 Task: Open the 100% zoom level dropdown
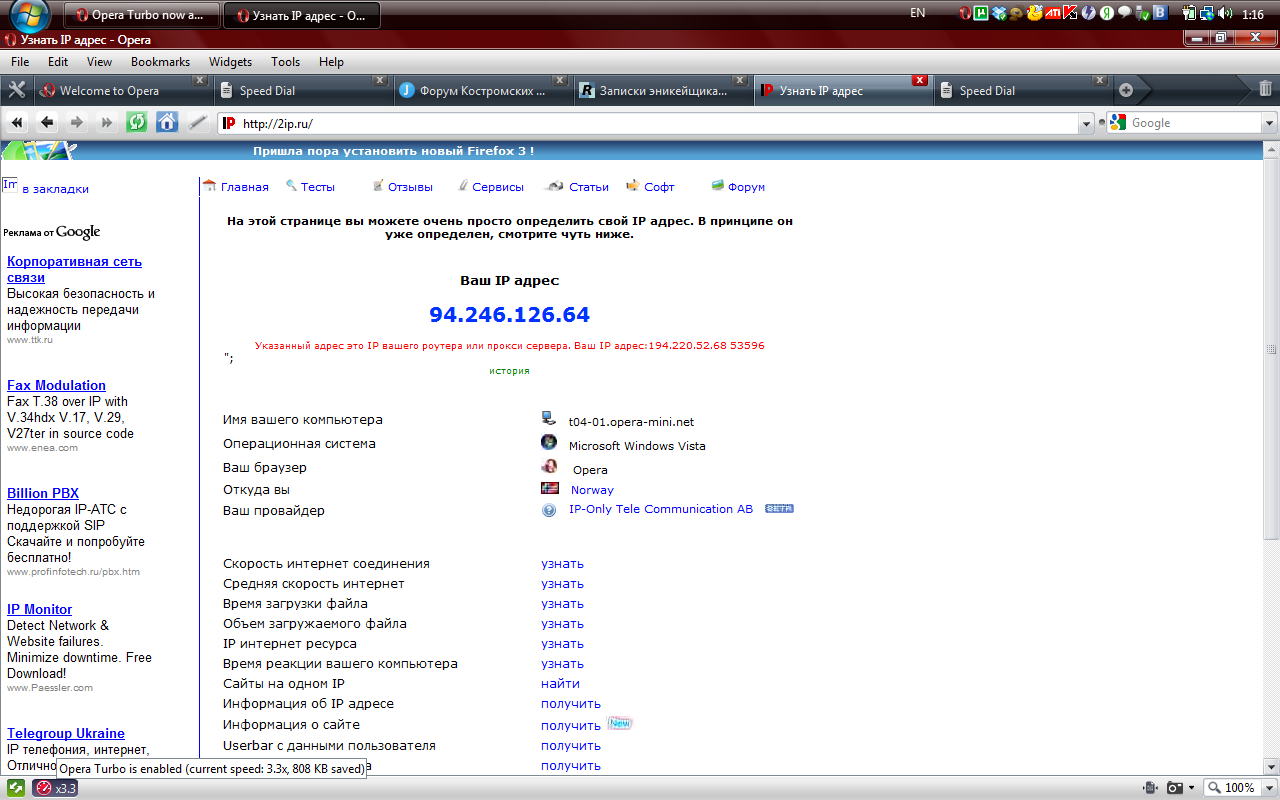pyautogui.click(x=1268, y=788)
